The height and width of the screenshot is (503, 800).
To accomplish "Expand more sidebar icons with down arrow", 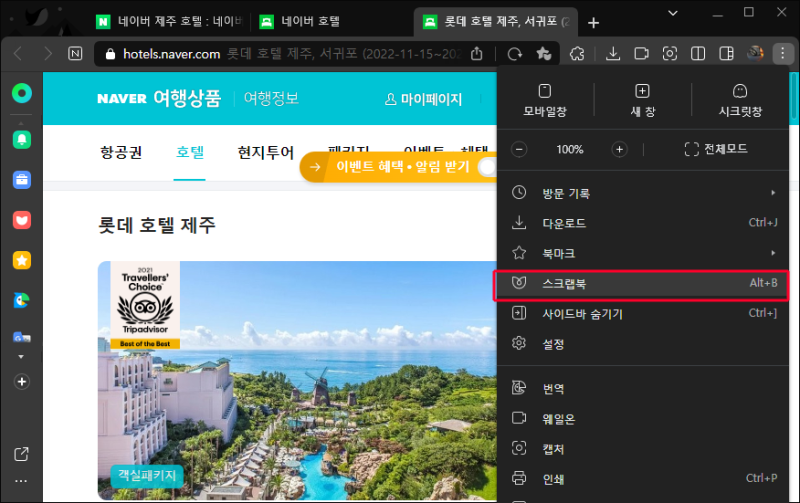I will tap(21, 357).
